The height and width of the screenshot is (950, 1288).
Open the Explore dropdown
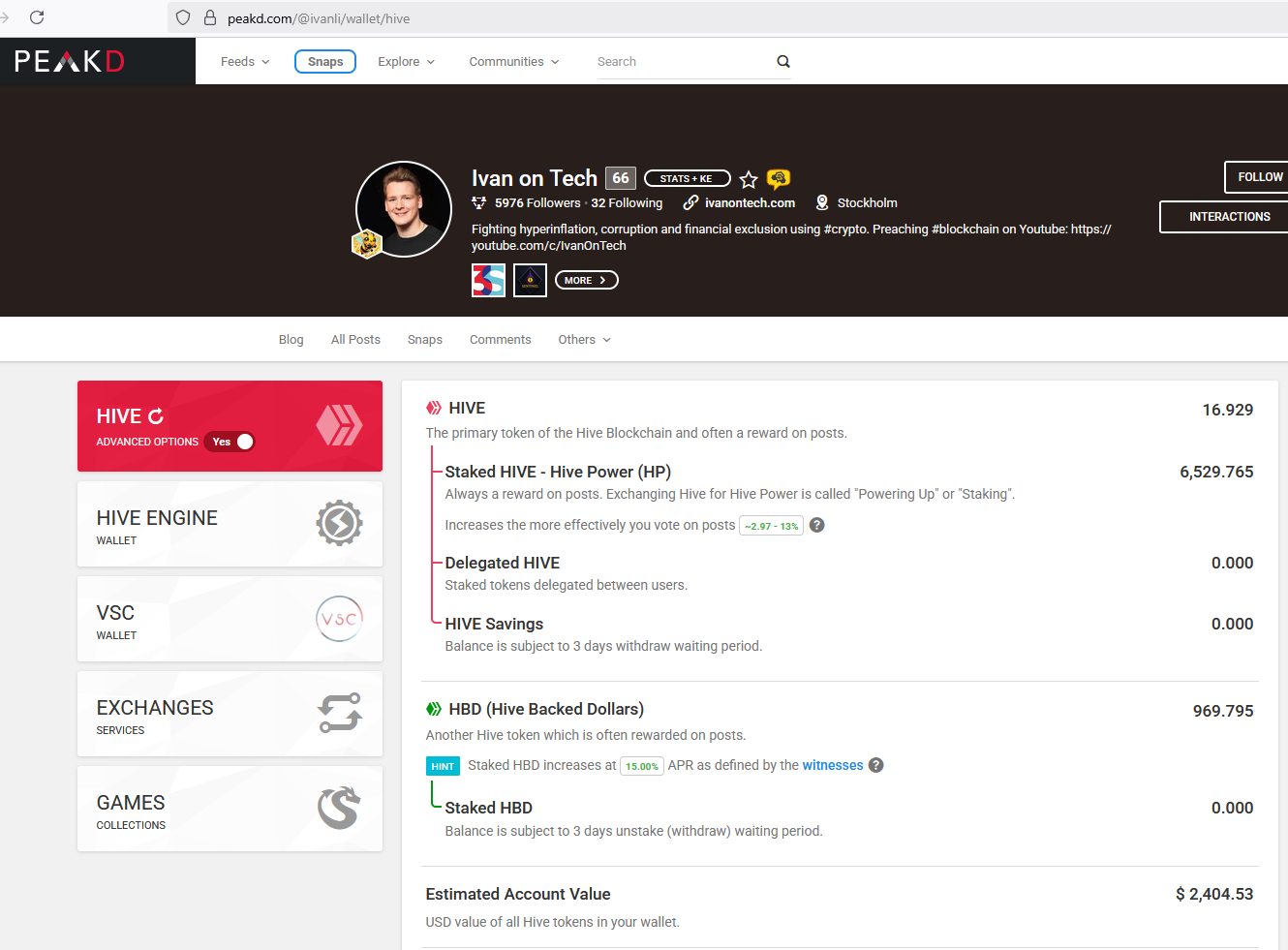coord(406,61)
